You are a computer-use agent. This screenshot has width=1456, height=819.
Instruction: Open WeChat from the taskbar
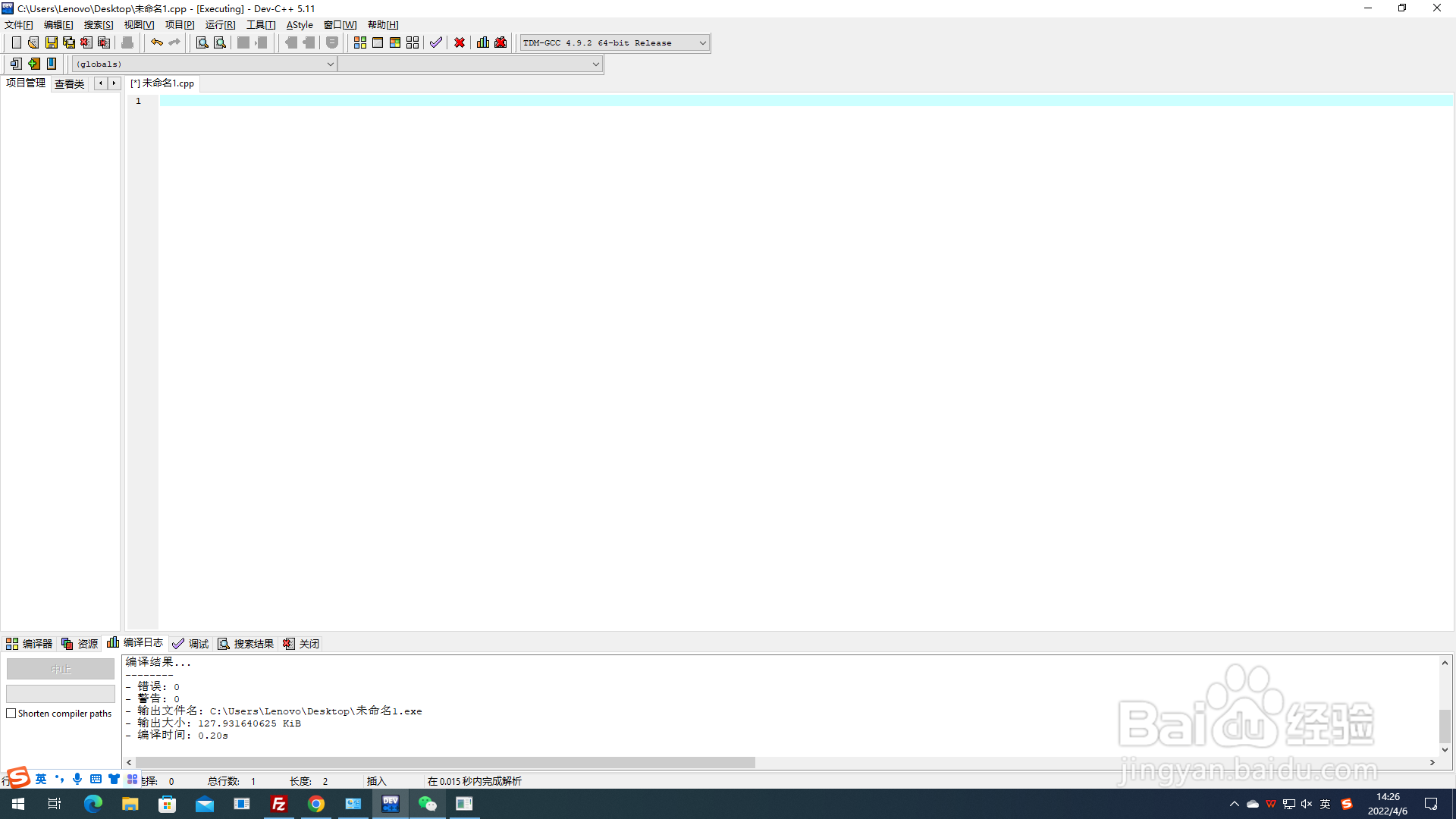[428, 804]
